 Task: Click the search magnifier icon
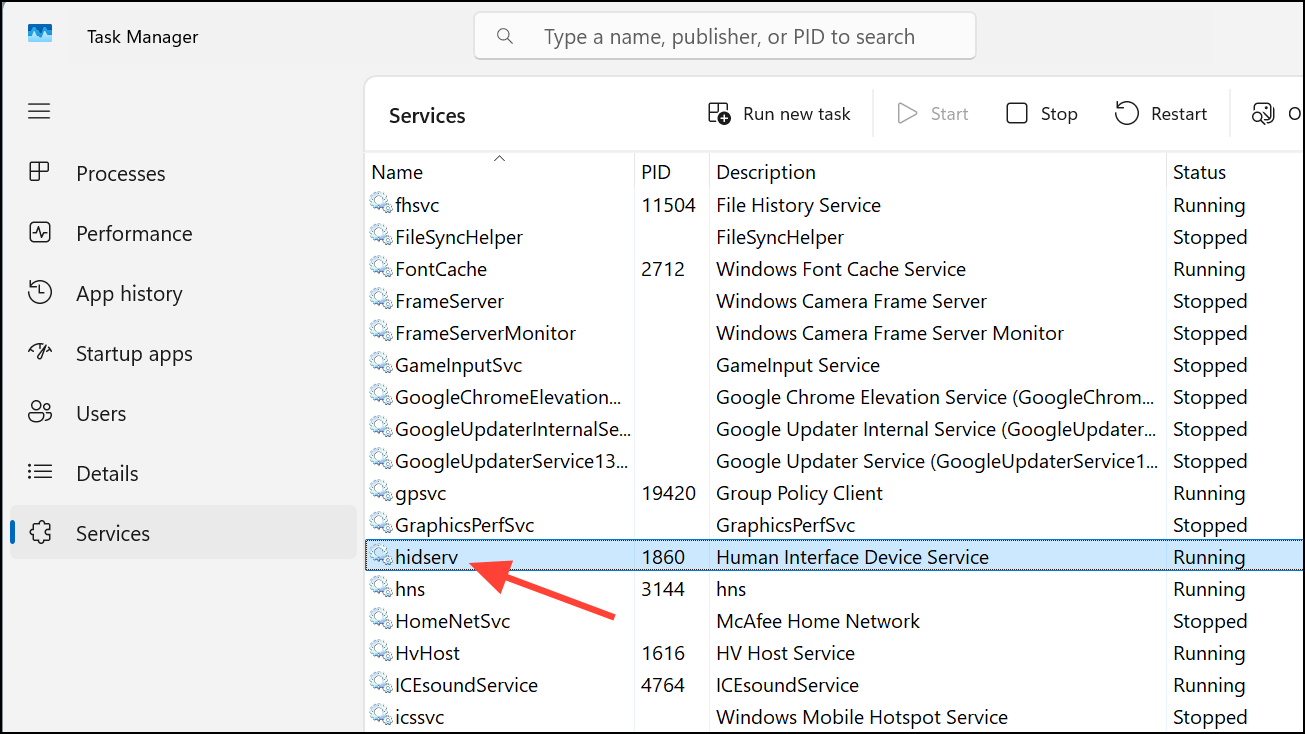point(504,36)
